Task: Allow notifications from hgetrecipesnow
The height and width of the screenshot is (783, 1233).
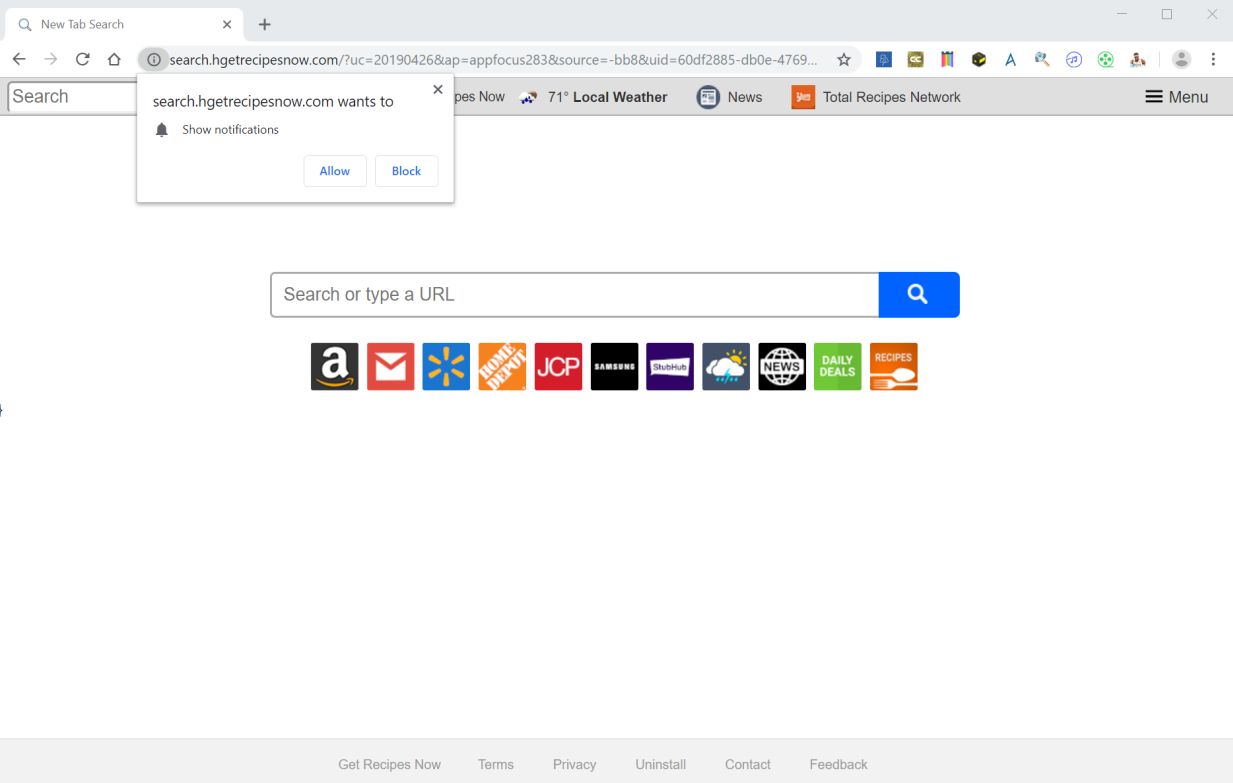Action: (x=335, y=171)
